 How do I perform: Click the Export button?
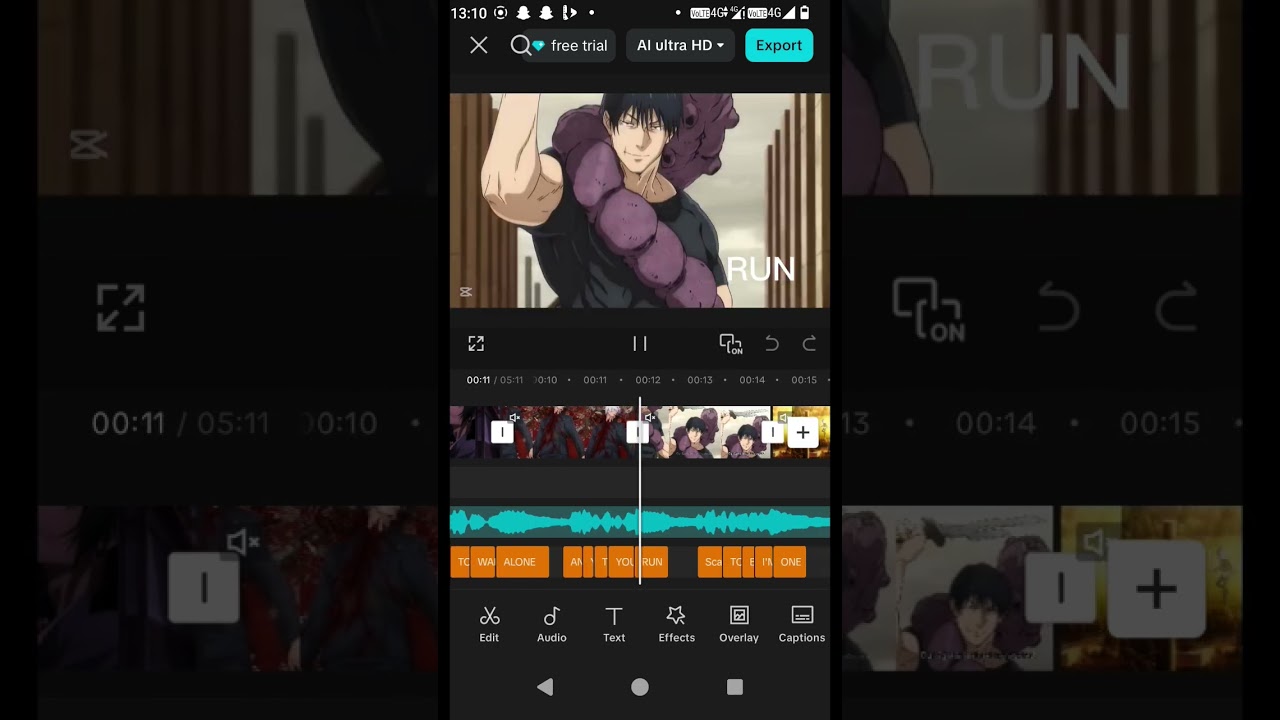(779, 45)
